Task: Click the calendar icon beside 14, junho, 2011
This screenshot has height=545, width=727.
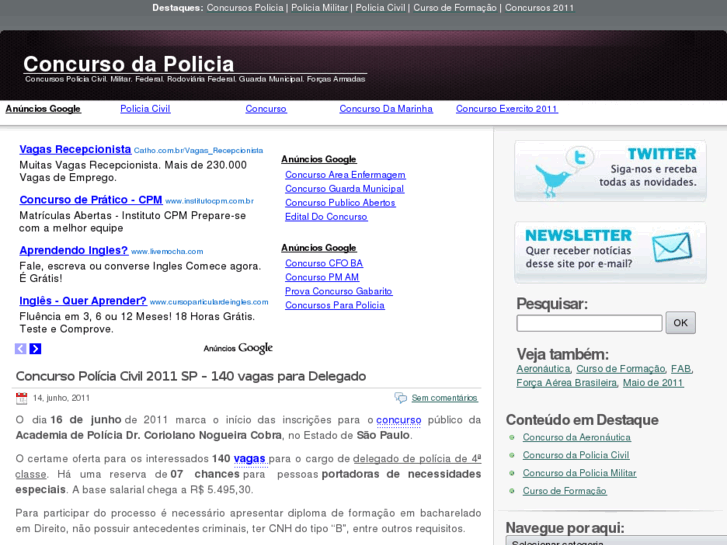Action: (x=21, y=398)
